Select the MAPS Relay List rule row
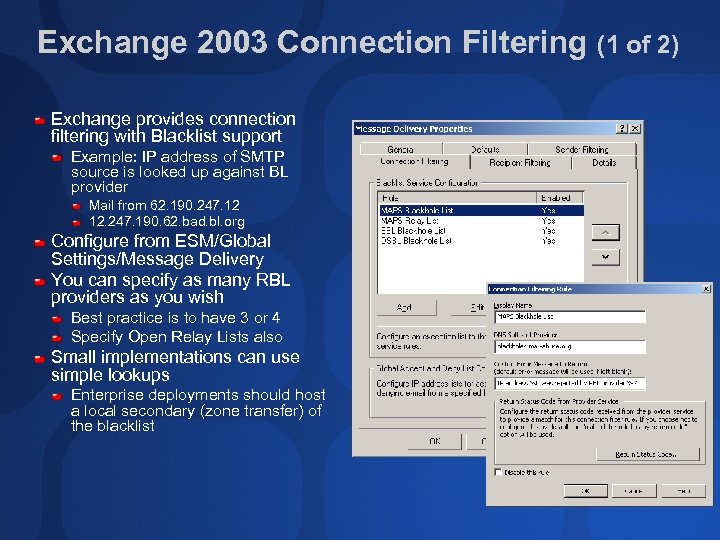 click(481, 221)
